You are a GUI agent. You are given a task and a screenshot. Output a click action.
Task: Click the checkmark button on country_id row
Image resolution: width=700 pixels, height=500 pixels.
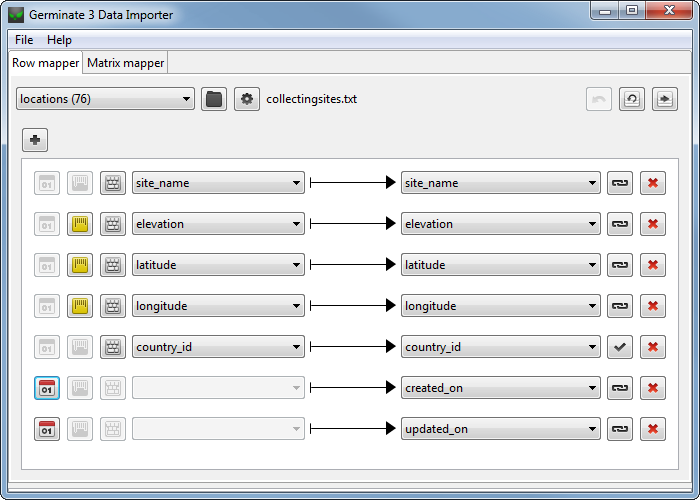click(x=620, y=347)
